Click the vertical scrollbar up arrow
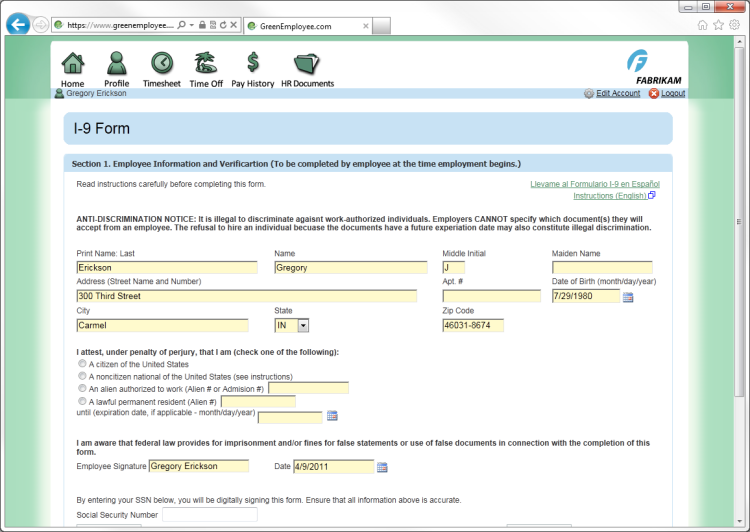The height and width of the screenshot is (532, 750). [x=739, y=42]
